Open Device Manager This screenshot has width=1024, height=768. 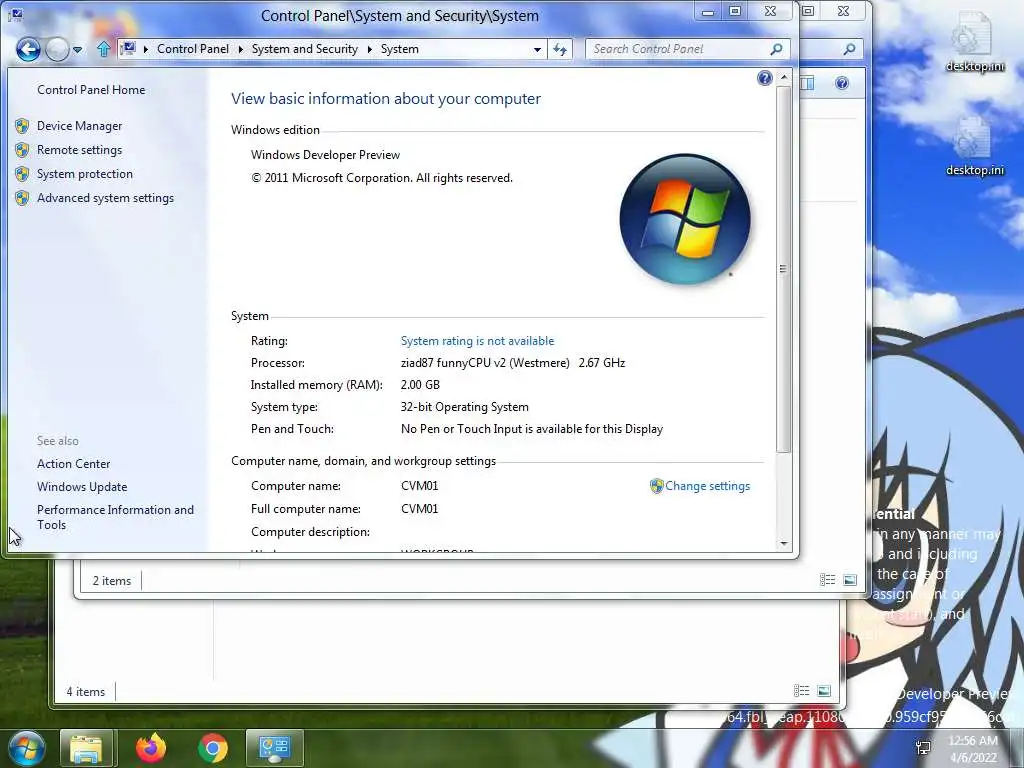[x=80, y=125]
